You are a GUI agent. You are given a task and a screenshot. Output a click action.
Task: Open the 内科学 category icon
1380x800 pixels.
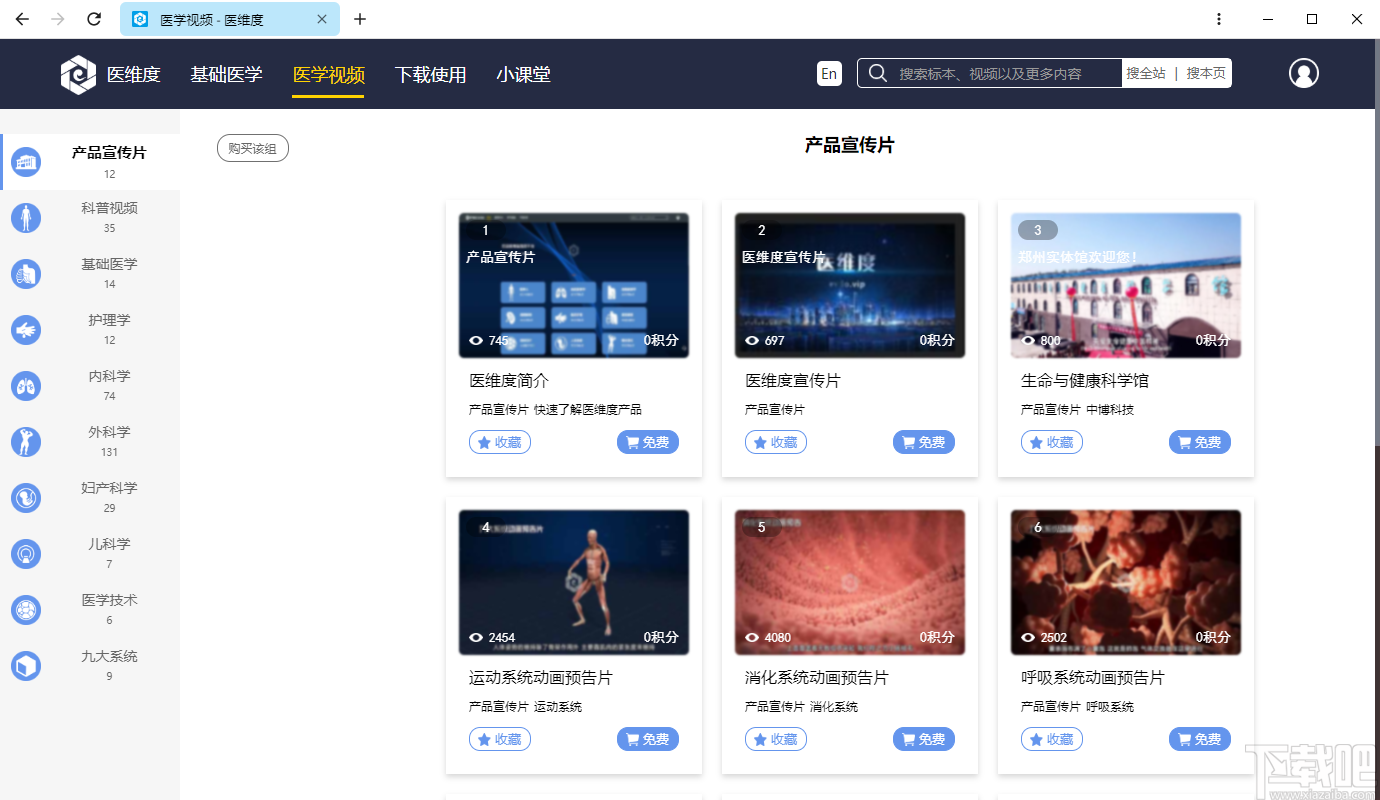(26, 385)
